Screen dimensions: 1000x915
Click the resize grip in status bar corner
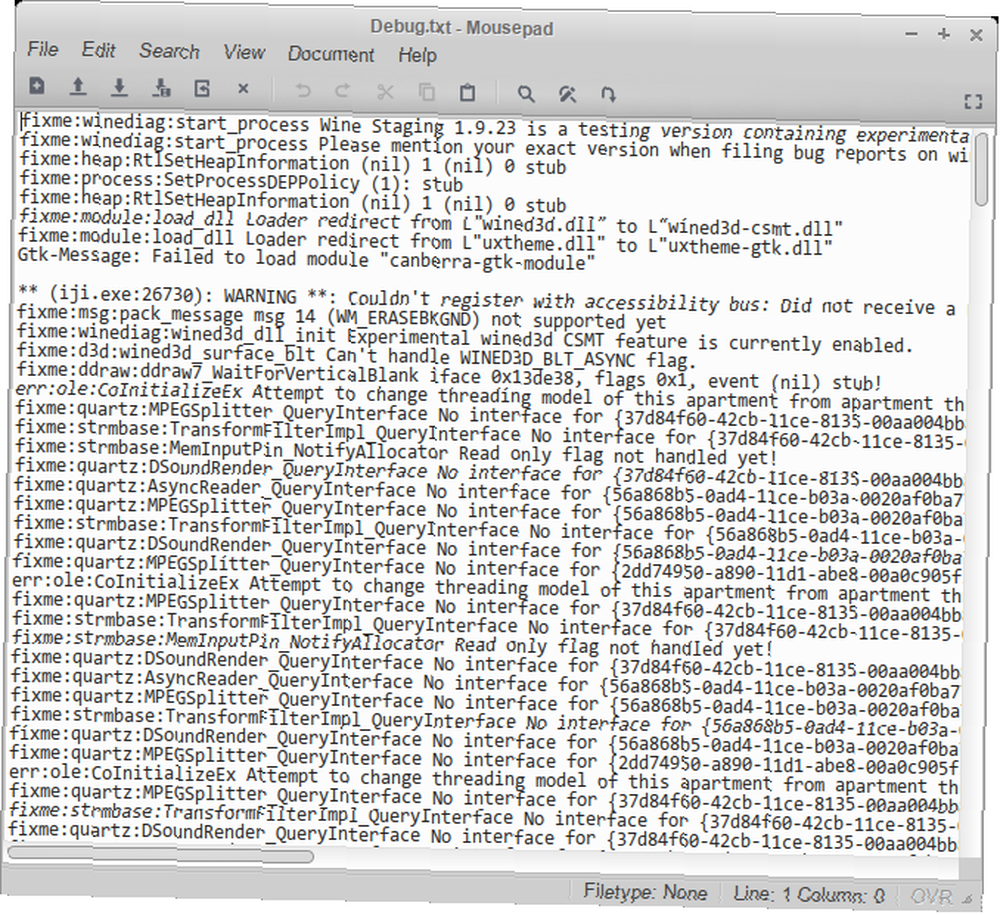point(968,899)
